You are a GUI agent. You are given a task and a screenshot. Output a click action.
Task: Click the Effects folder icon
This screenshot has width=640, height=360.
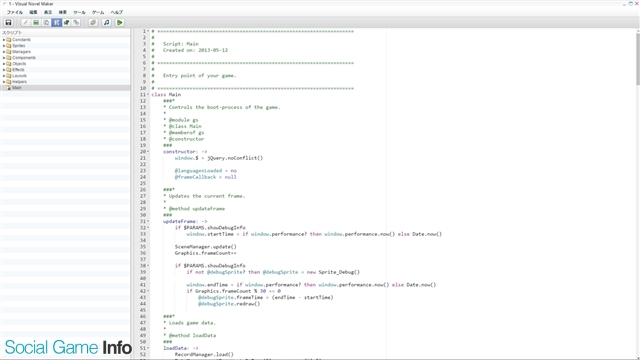tap(9, 70)
